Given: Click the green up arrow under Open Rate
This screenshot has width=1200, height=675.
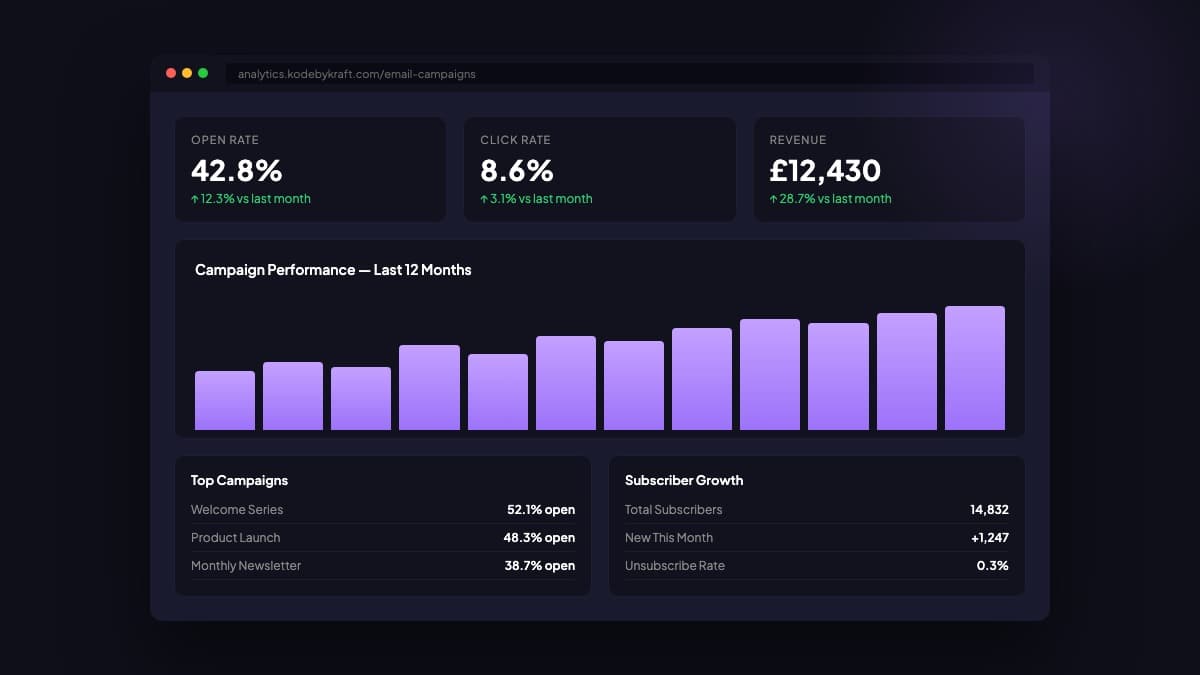Looking at the screenshot, I should click(x=195, y=199).
